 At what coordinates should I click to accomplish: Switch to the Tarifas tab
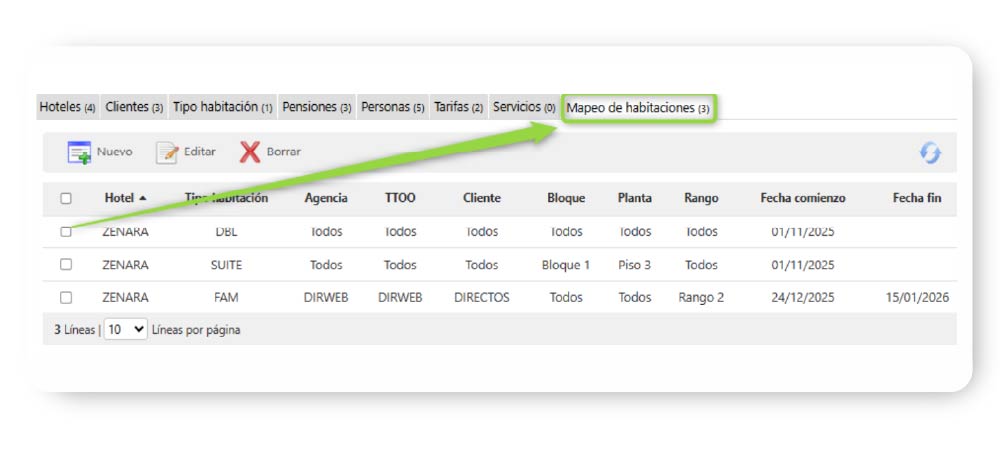[458, 107]
